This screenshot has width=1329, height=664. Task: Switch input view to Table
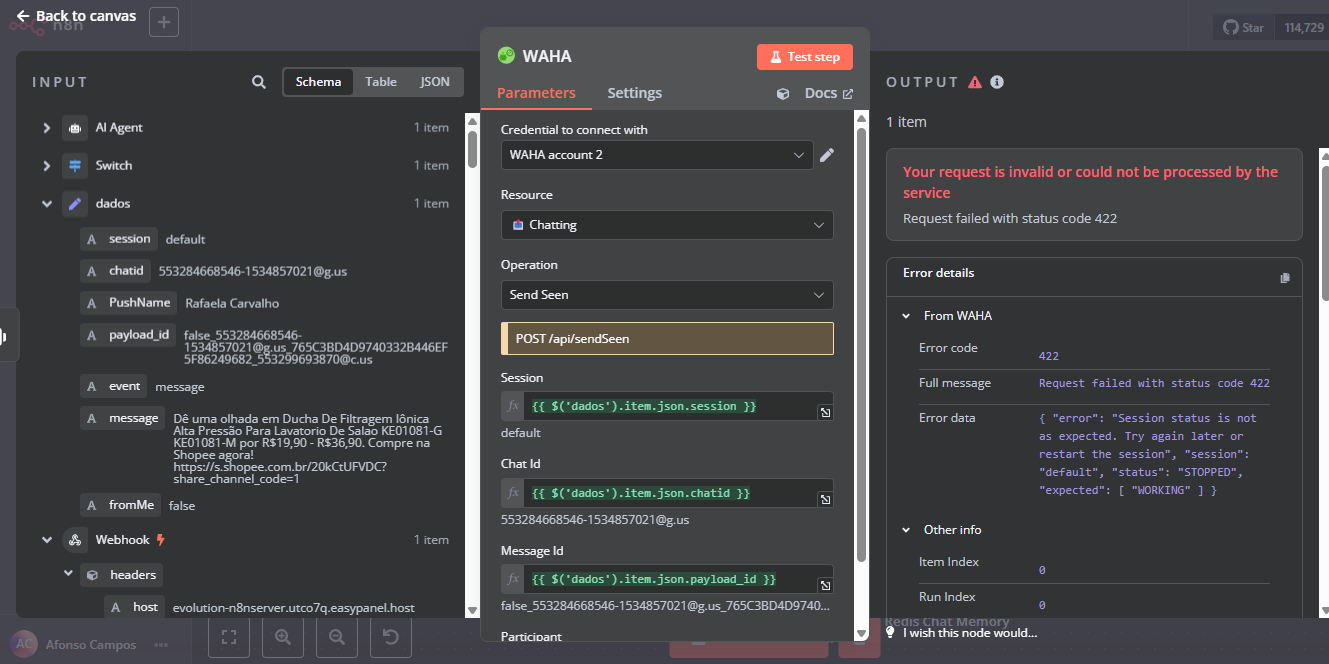pyautogui.click(x=381, y=82)
